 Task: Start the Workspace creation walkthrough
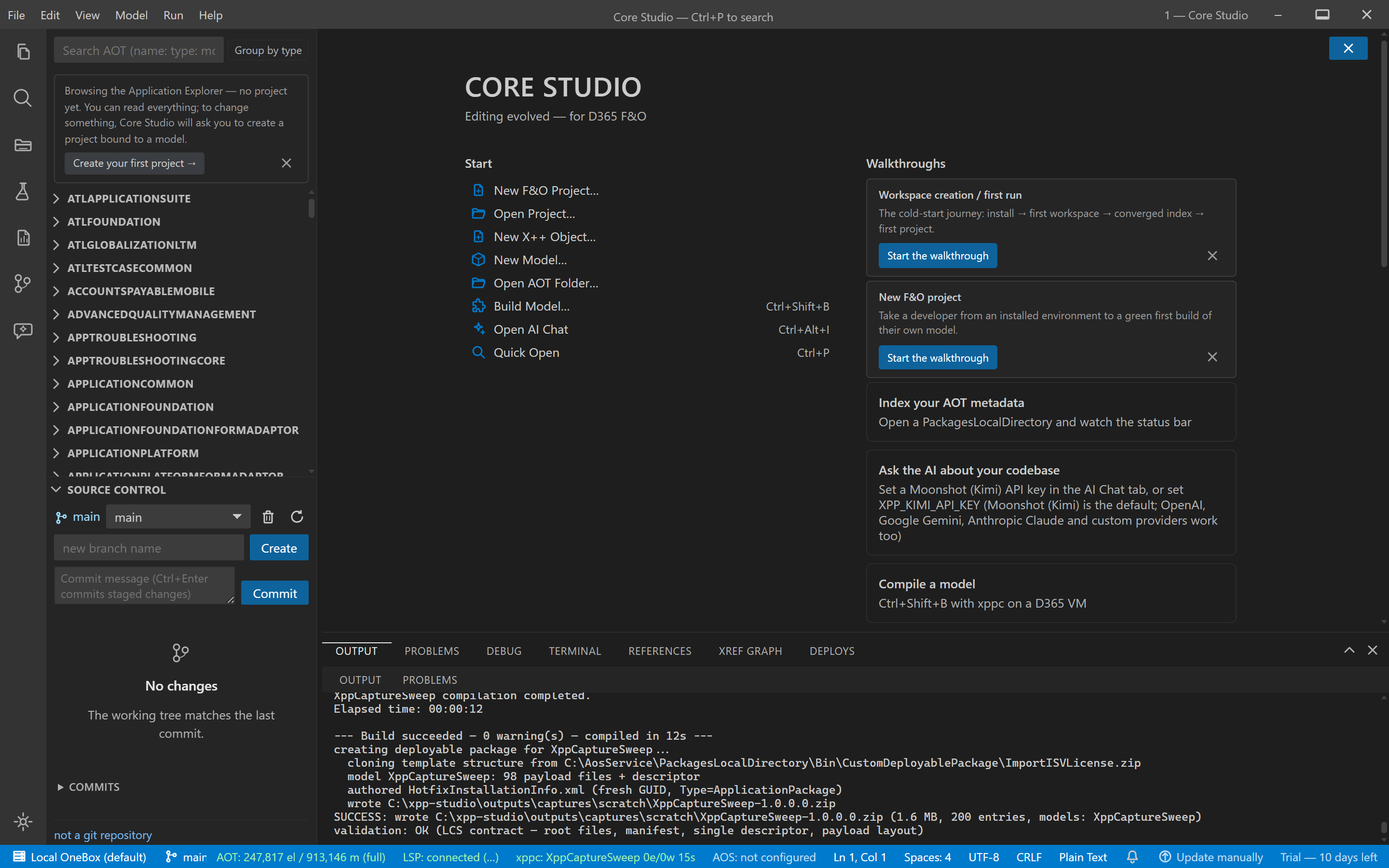(x=938, y=256)
